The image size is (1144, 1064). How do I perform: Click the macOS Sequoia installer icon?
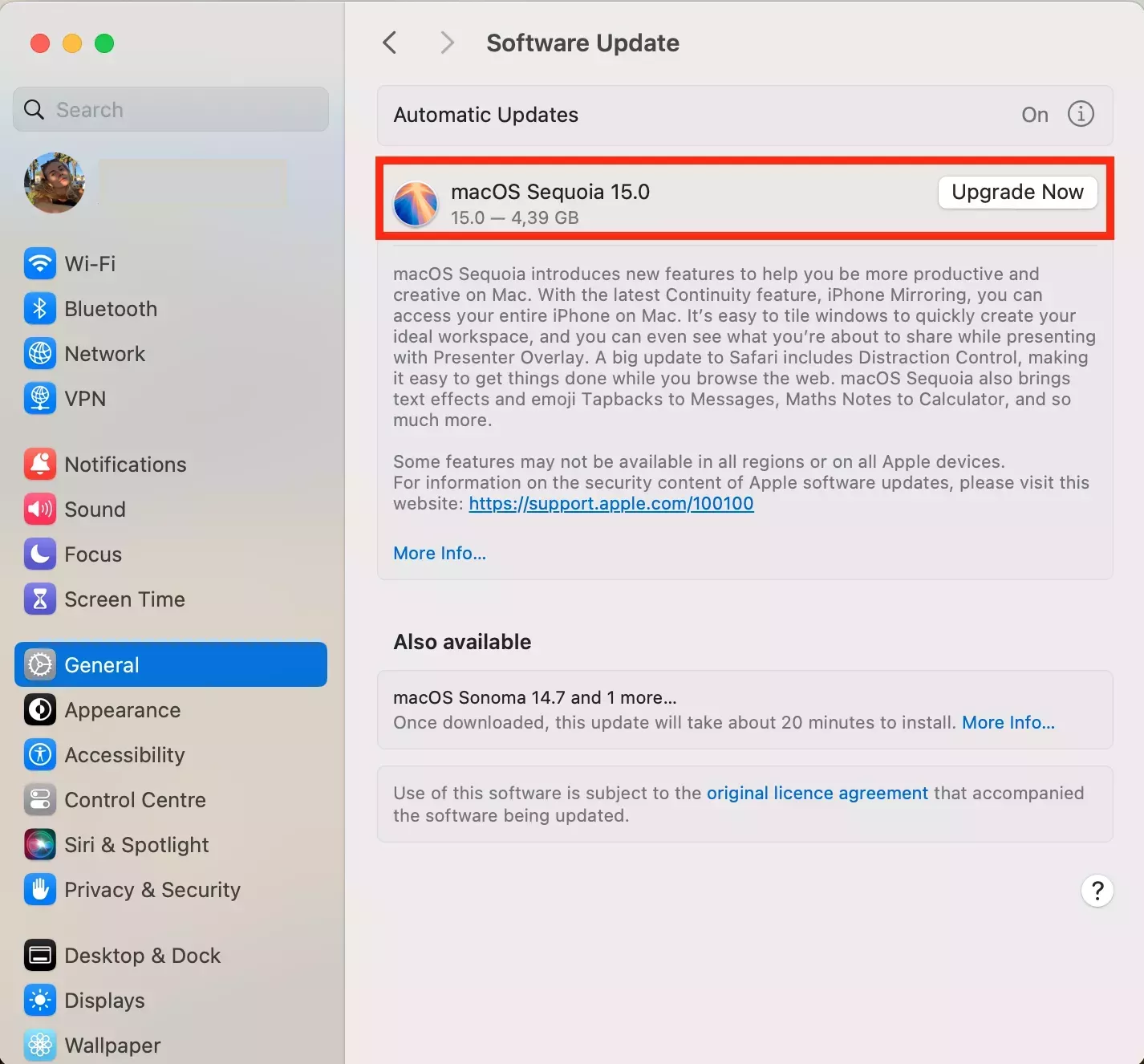point(416,203)
